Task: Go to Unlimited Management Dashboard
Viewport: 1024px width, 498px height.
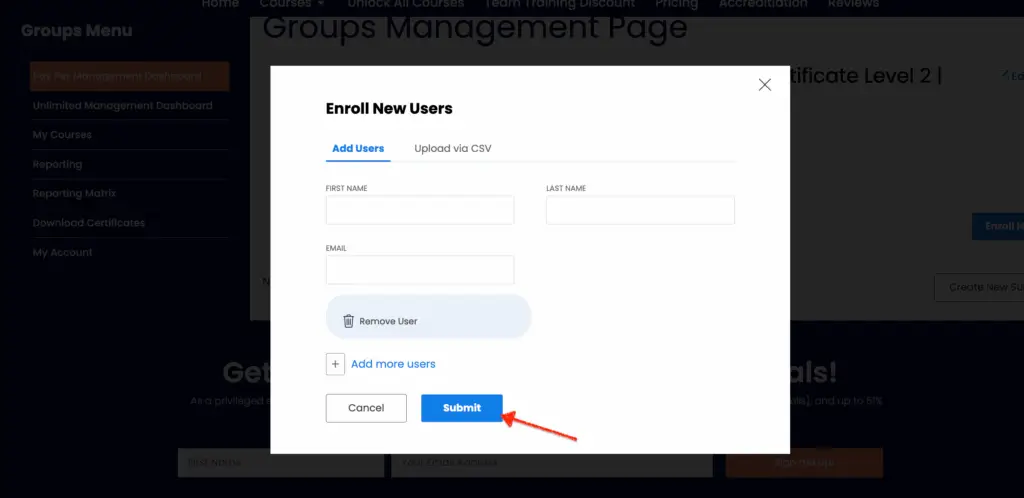Action: click(122, 106)
